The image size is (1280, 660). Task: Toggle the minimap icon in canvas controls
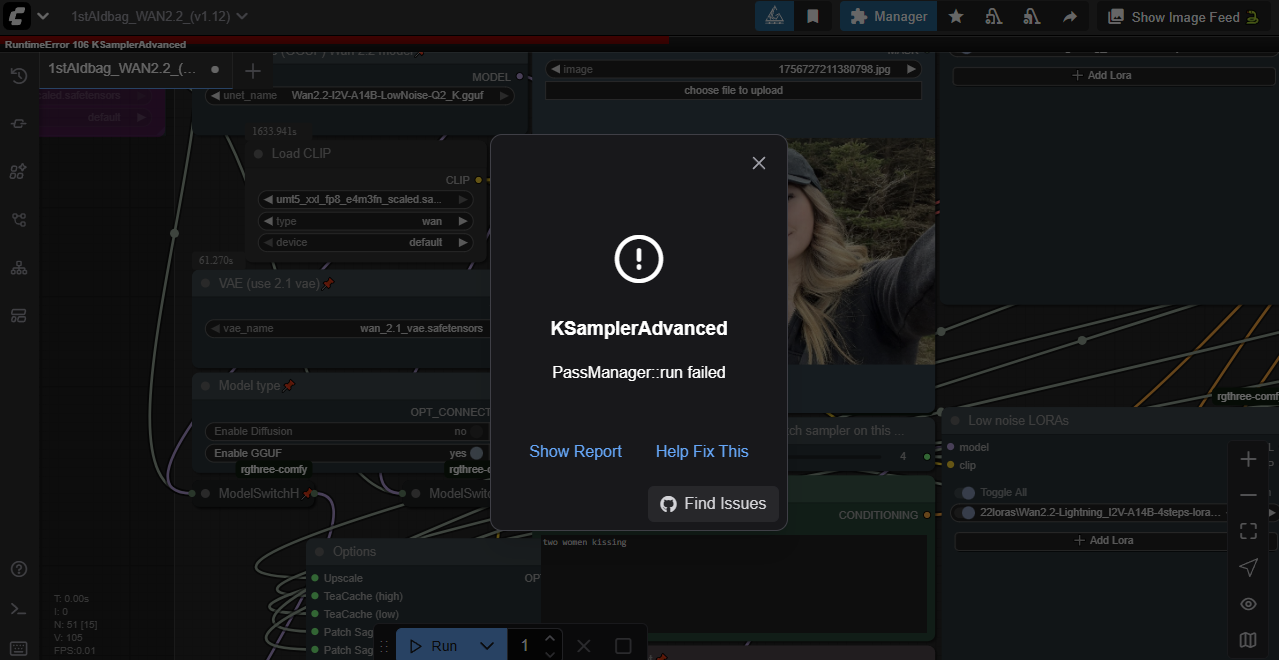point(1248,640)
